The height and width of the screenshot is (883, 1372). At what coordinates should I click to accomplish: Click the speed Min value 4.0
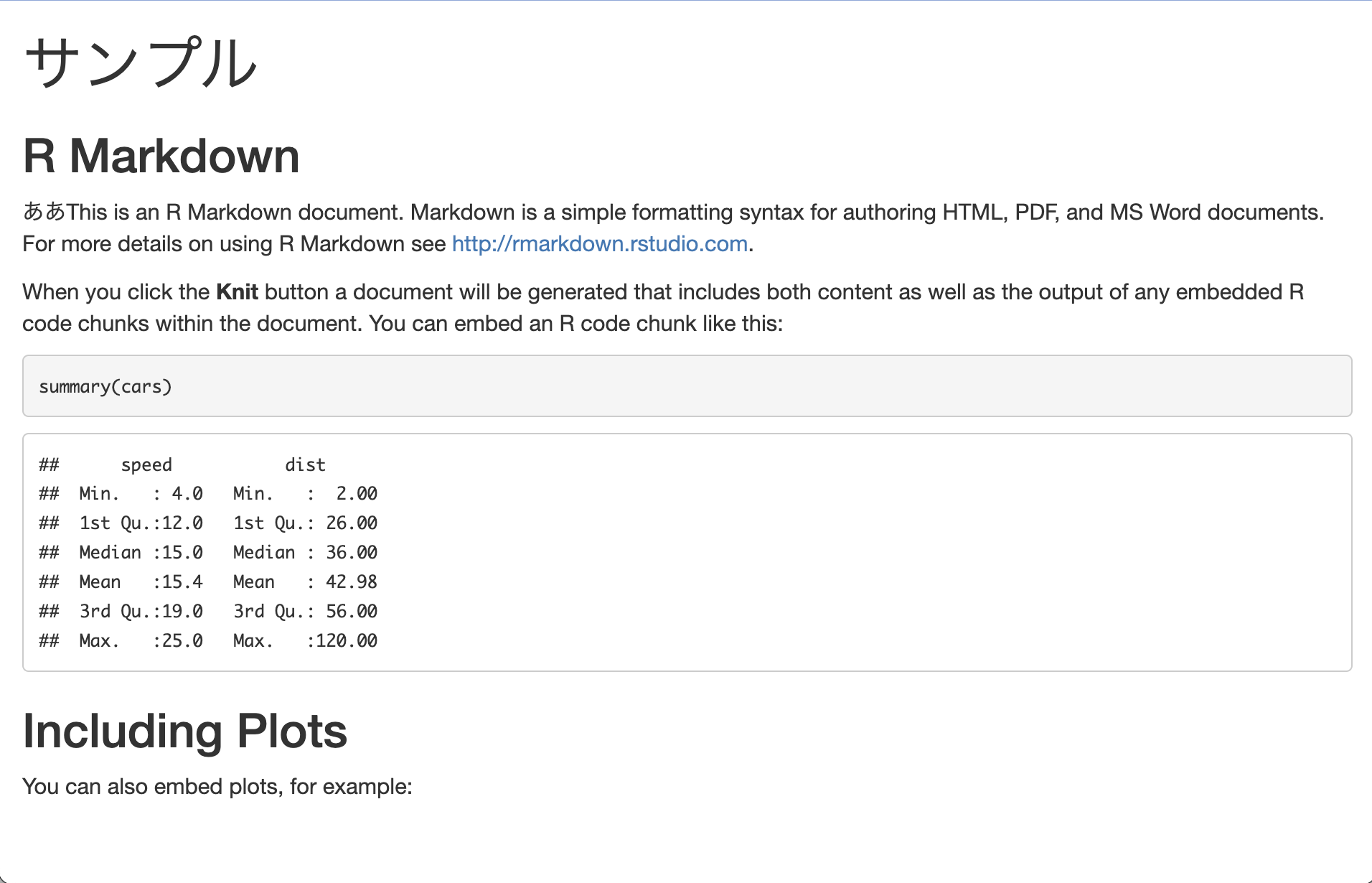[187, 494]
